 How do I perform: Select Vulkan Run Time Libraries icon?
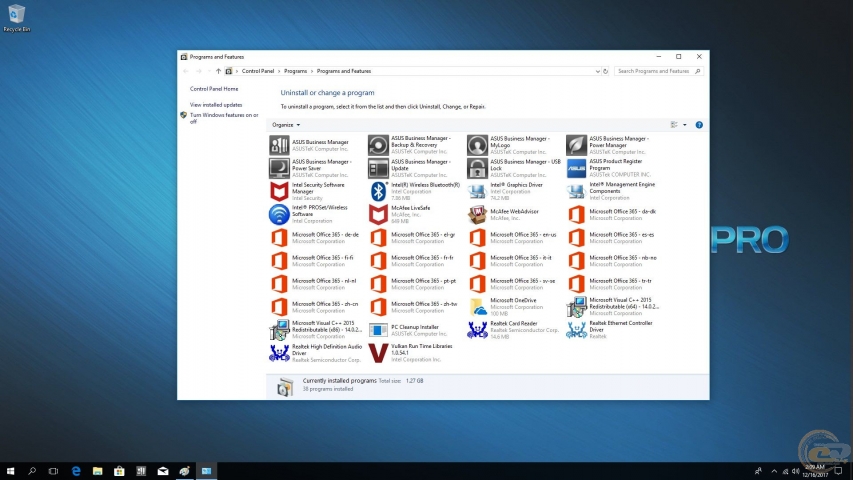pos(378,353)
